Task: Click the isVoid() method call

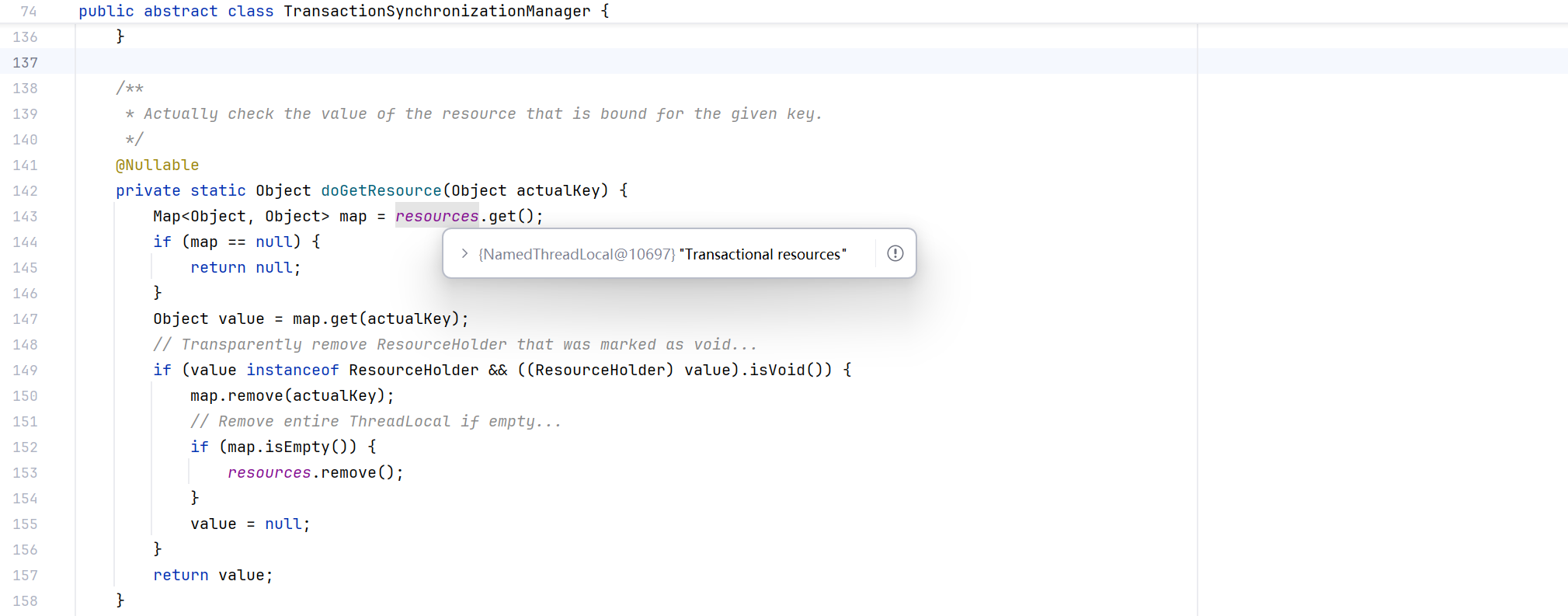Action: tap(791, 370)
